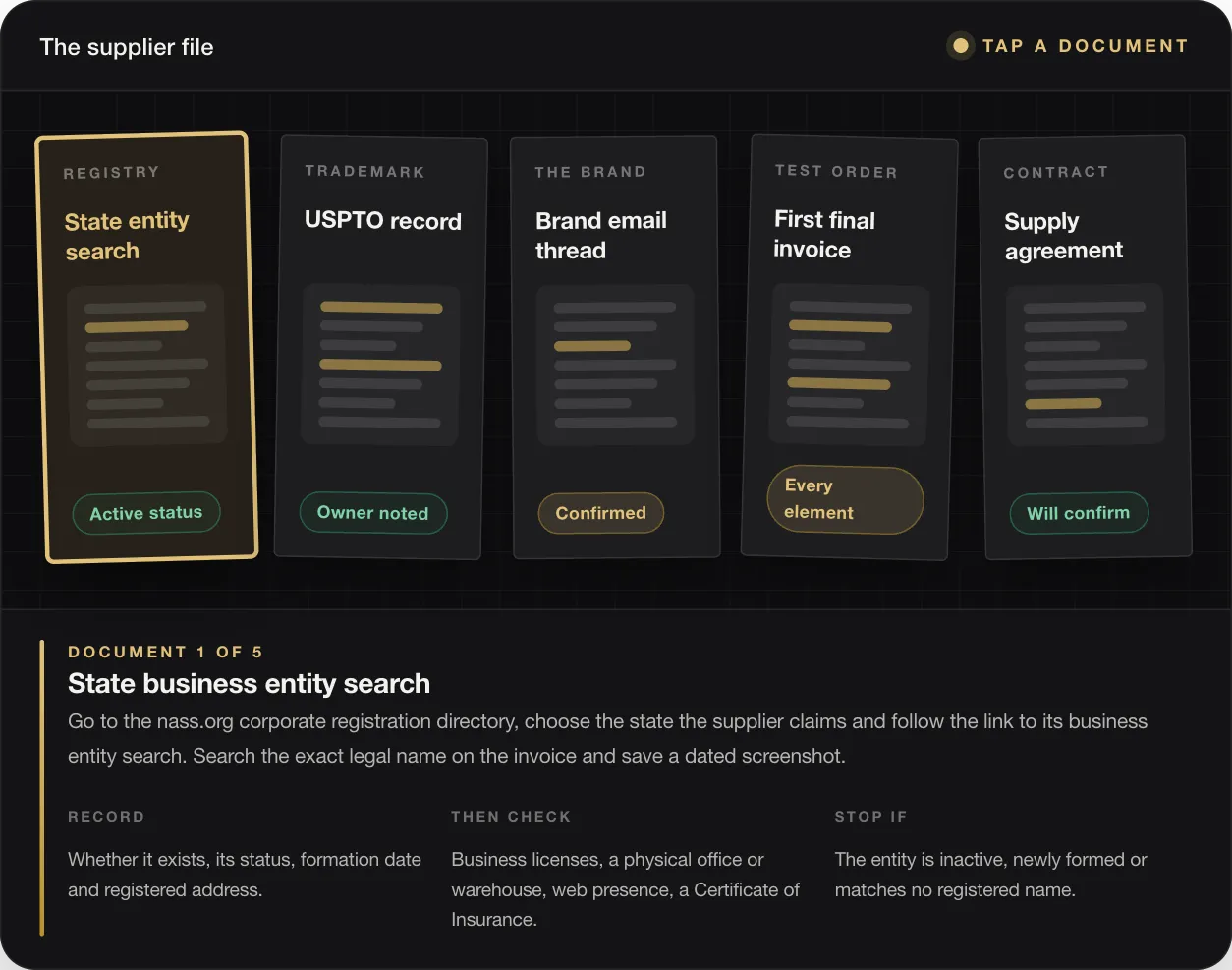Open the Supply agreement document card
This screenshot has height=970, width=1232.
click(1085, 347)
